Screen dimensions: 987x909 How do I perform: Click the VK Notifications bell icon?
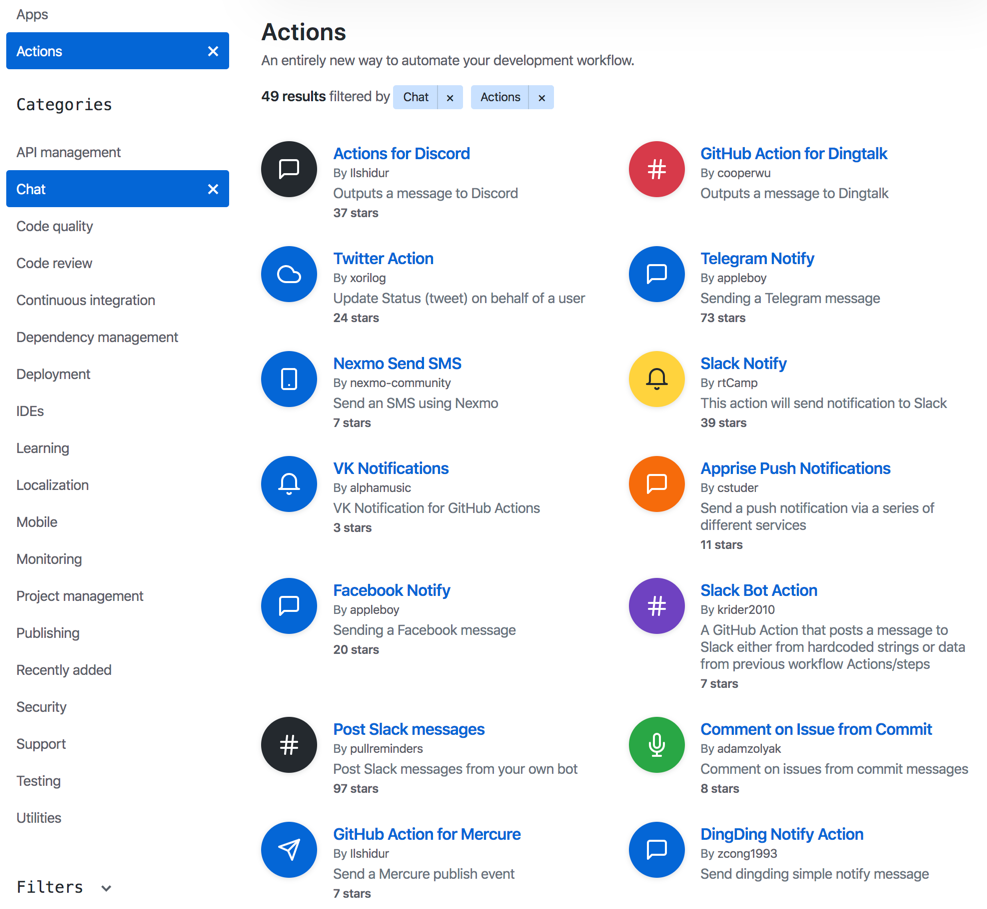point(288,484)
